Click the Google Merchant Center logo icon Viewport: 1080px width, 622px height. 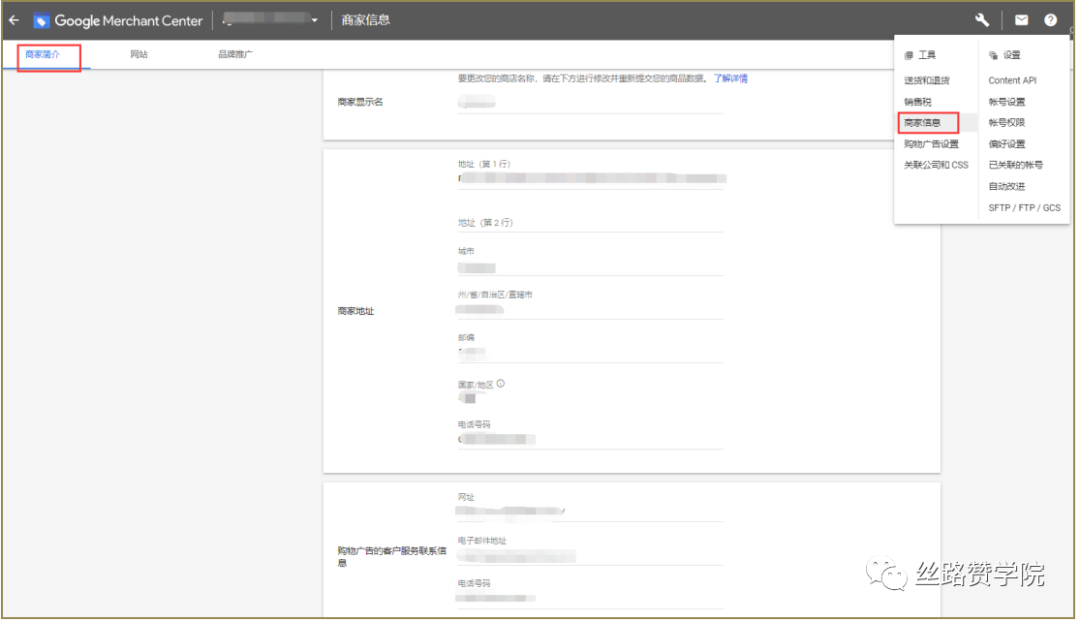[x=39, y=19]
